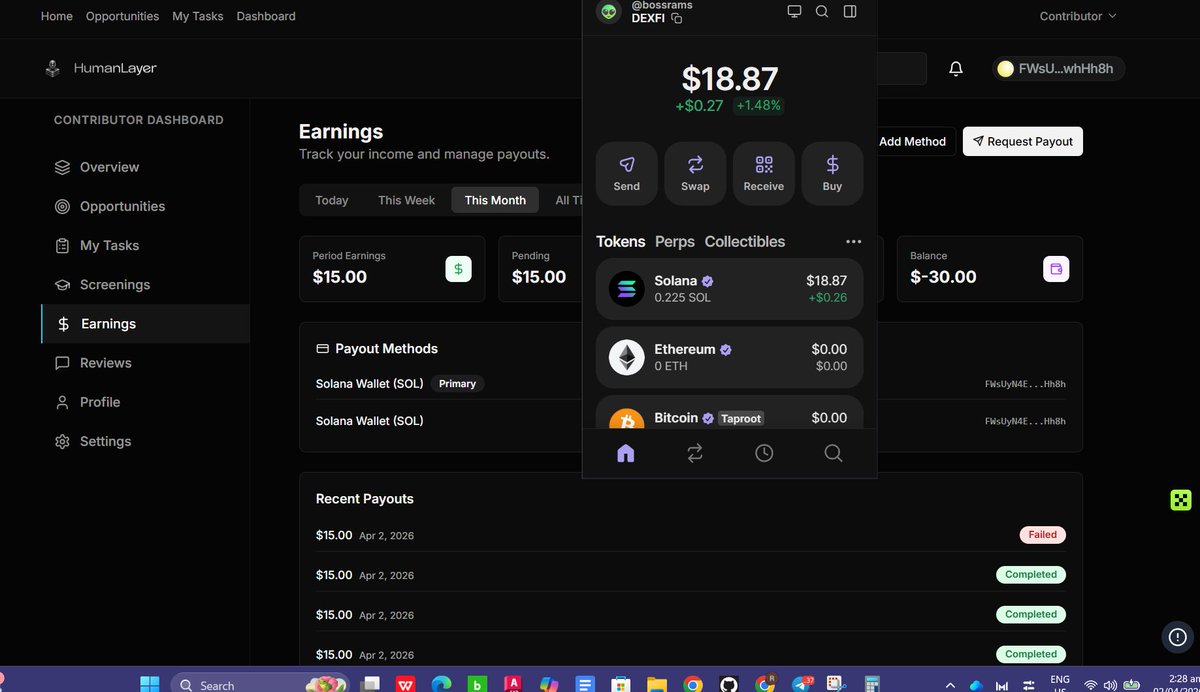Click the purple wallet Balance icon
The image size is (1200, 692).
pyautogui.click(x=1056, y=268)
